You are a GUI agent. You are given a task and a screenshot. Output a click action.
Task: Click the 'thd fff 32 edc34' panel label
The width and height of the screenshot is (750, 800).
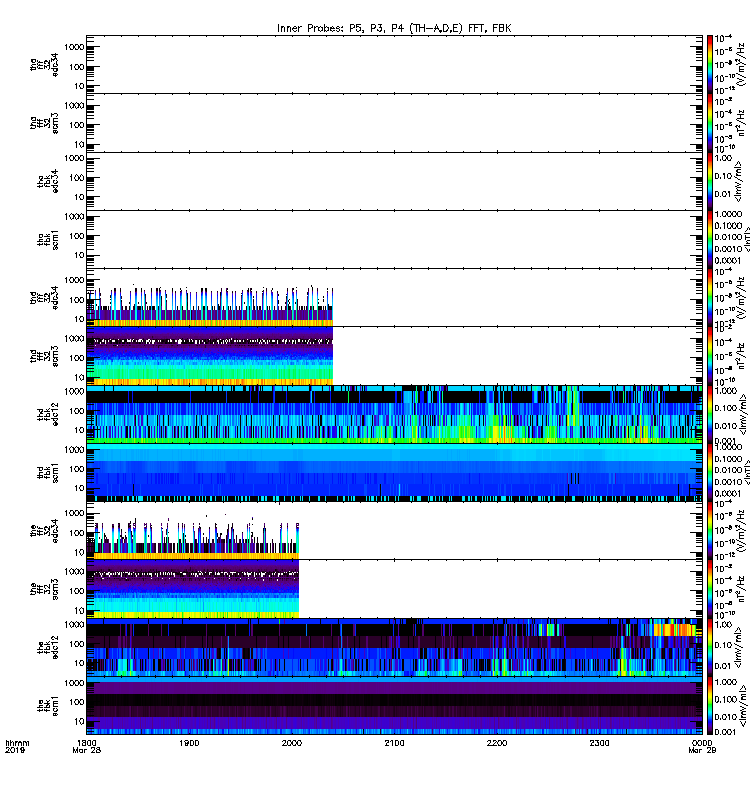point(44,297)
